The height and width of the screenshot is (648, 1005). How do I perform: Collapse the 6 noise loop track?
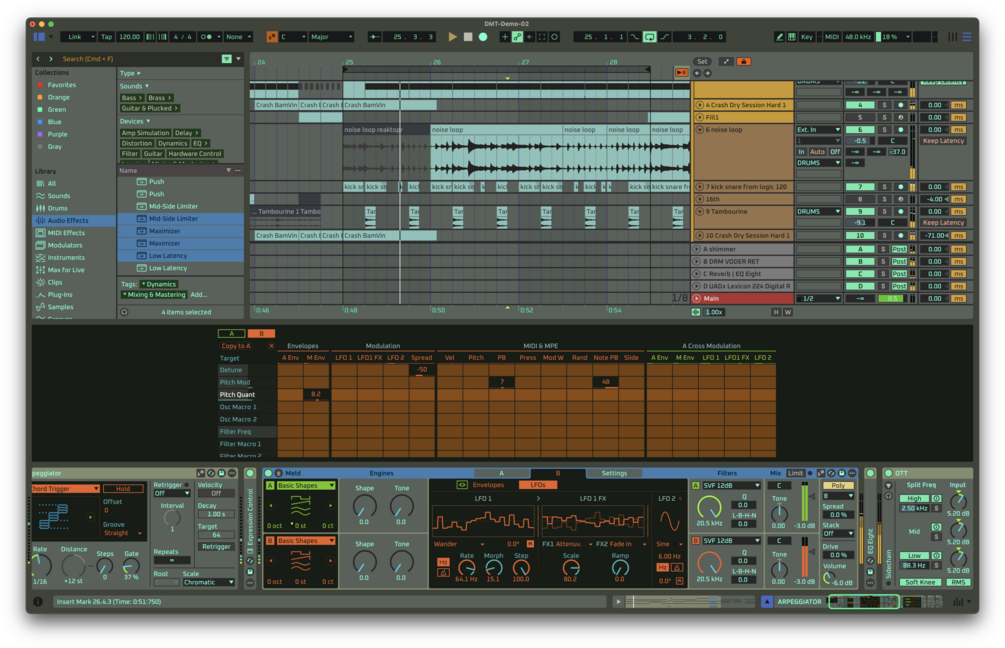click(699, 129)
